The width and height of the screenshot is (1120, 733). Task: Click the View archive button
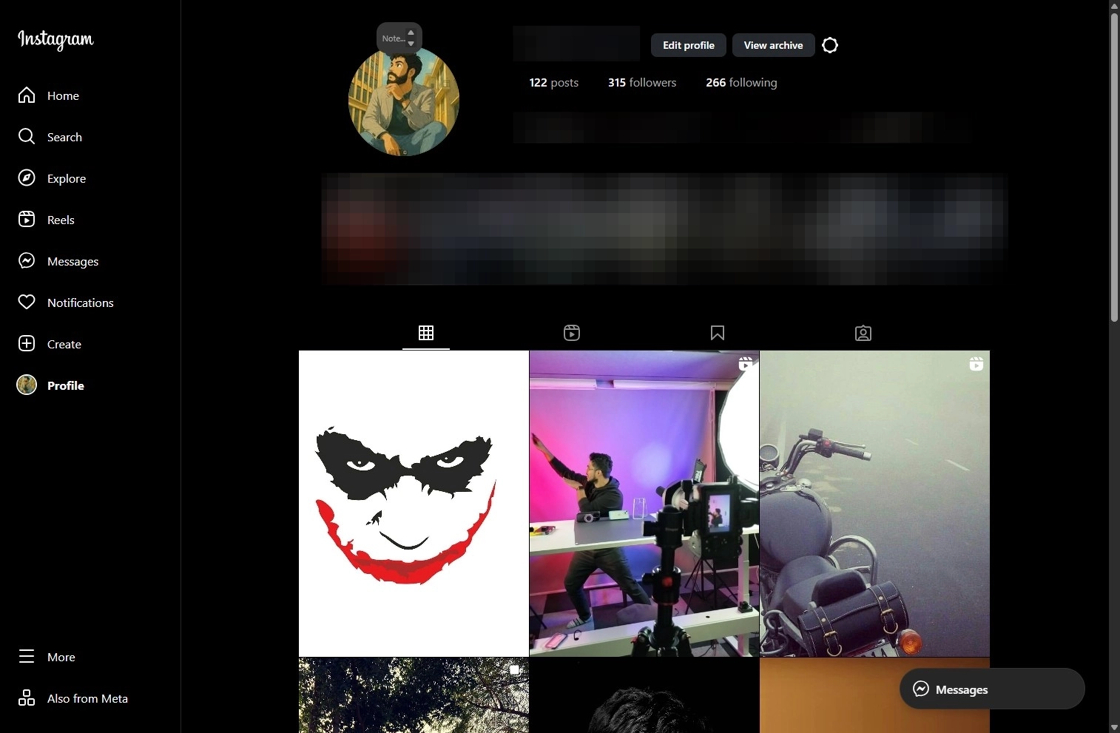tap(774, 45)
